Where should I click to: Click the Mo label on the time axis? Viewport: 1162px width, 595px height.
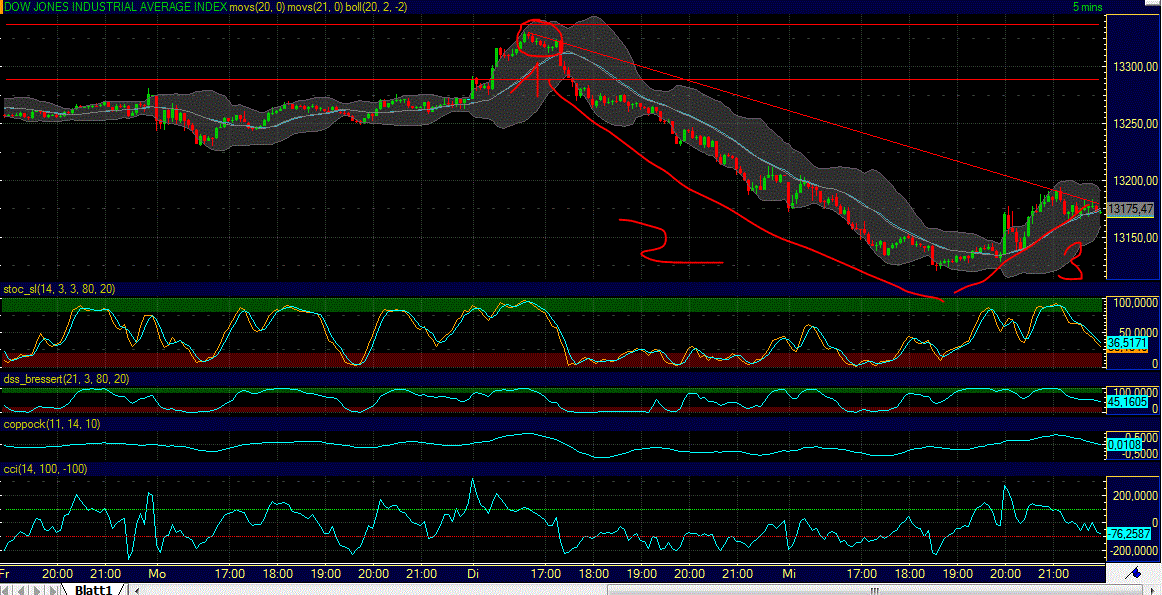click(x=156, y=574)
